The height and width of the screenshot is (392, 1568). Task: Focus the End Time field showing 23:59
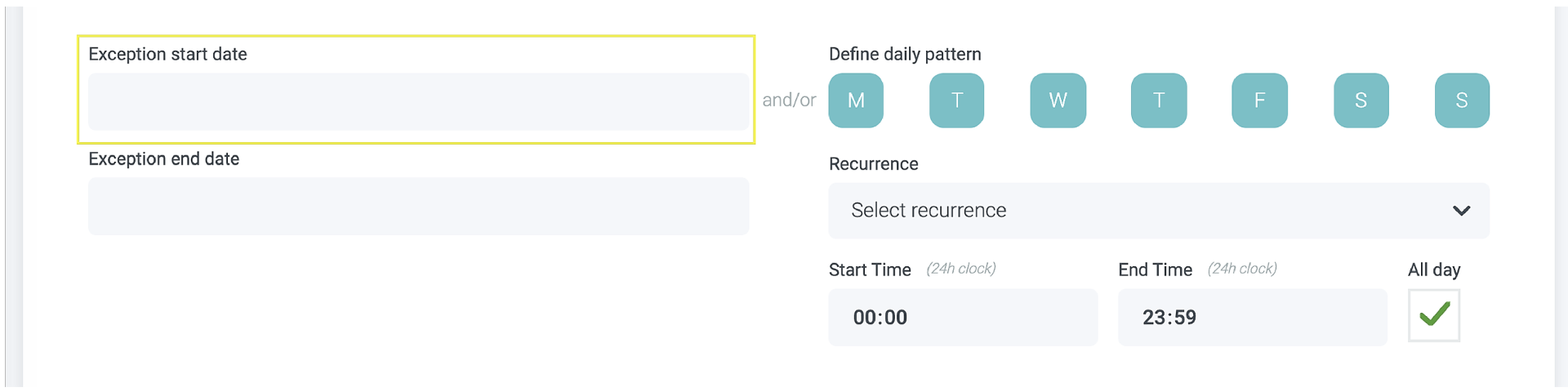point(1251,318)
